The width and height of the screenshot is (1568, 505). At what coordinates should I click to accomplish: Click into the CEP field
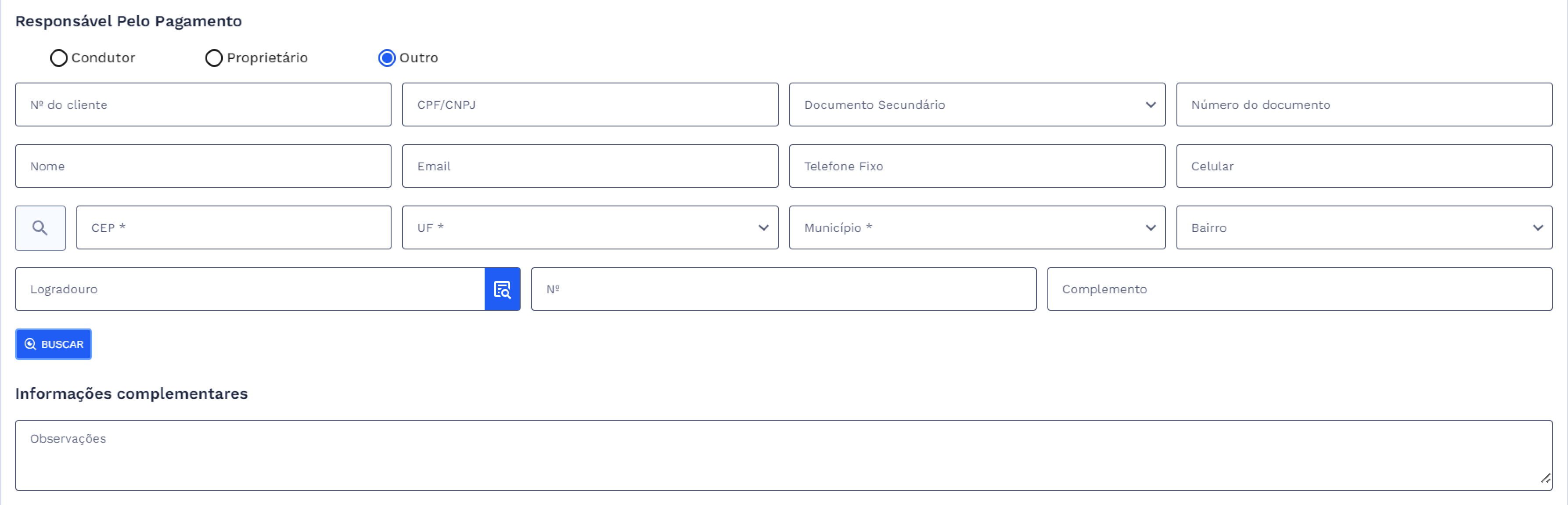coord(233,228)
